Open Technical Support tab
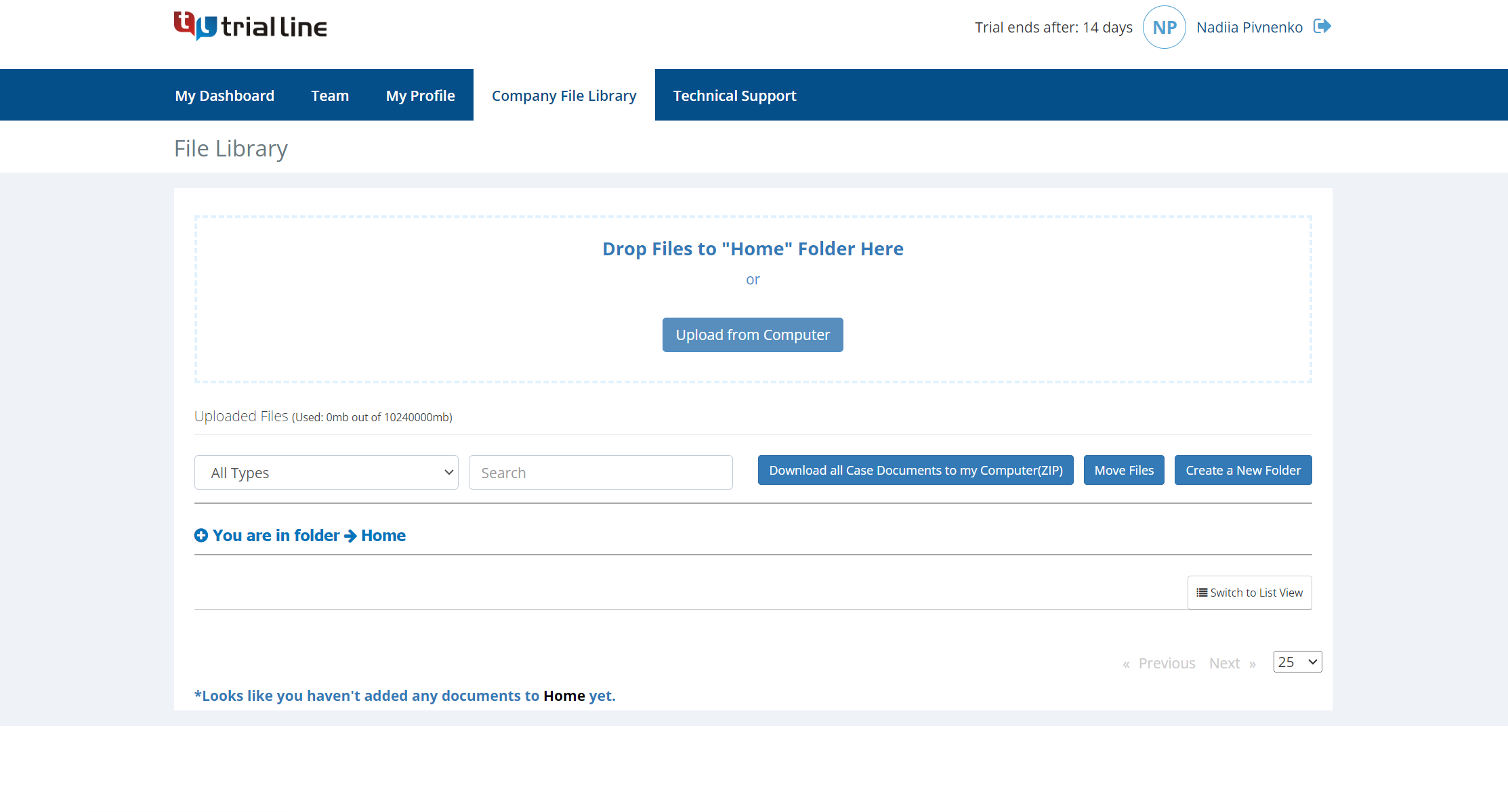Image resolution: width=1508 pixels, height=812 pixels. click(735, 95)
